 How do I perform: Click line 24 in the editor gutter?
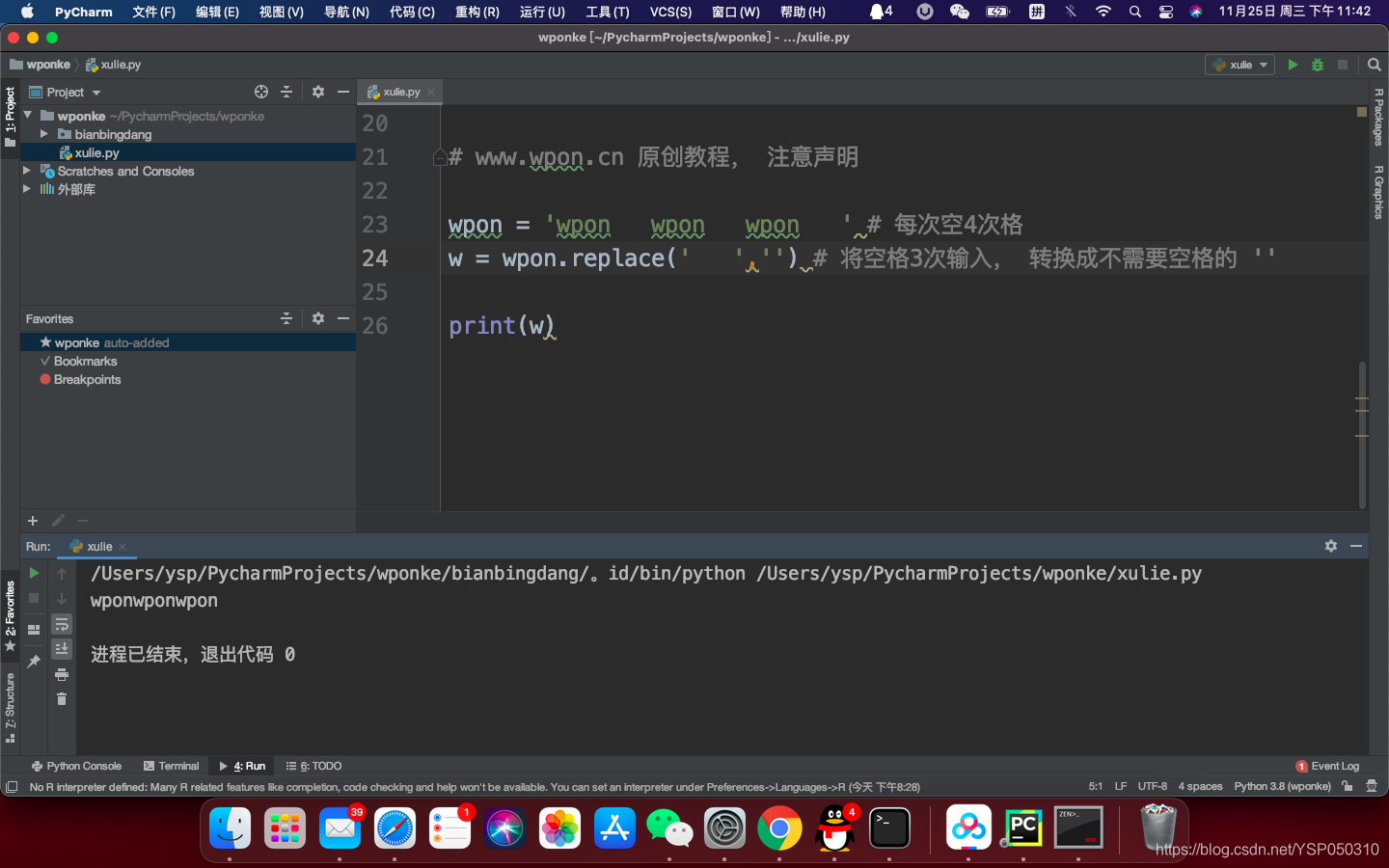coord(375,258)
